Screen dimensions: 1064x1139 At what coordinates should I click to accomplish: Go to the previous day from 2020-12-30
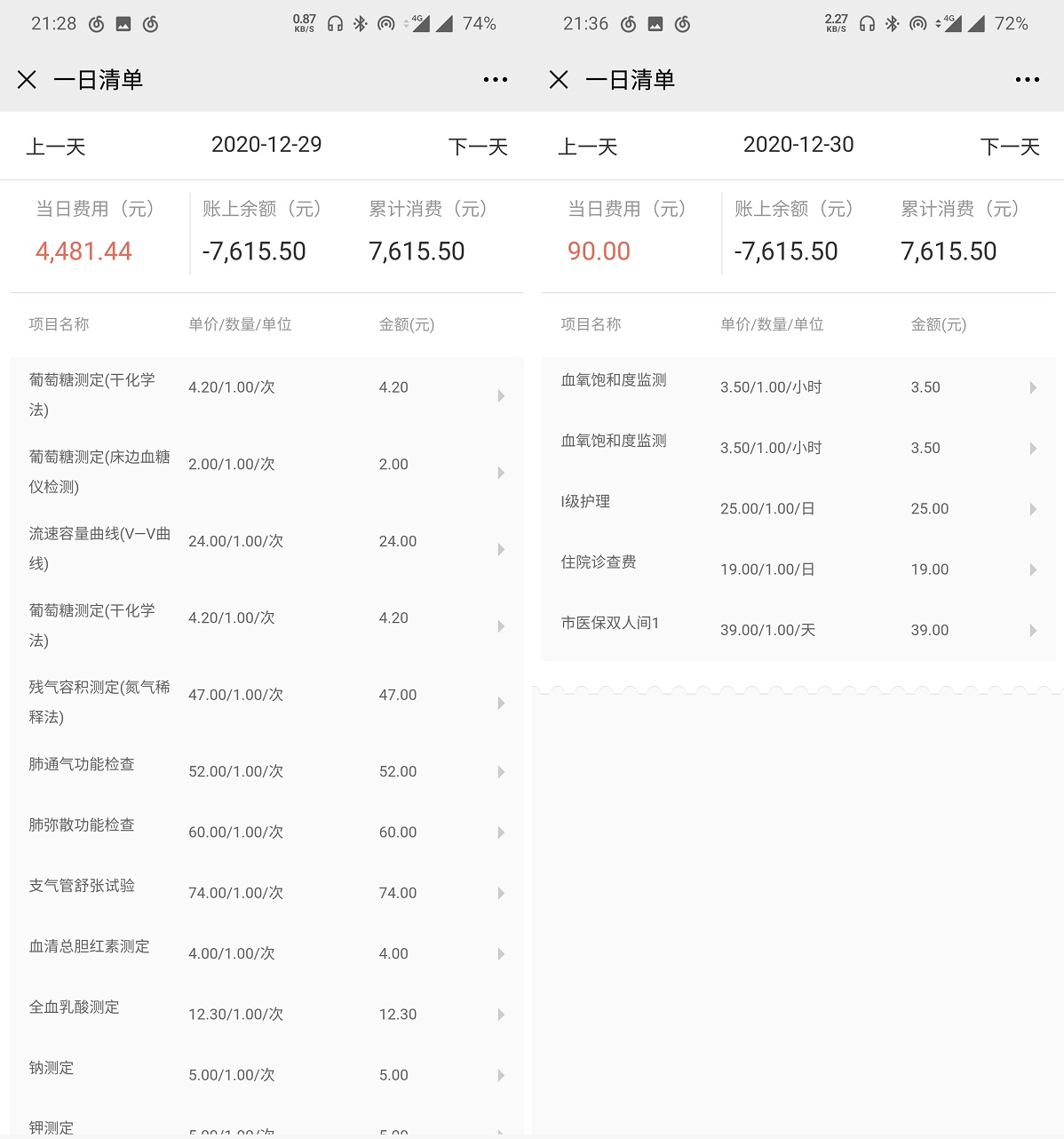tap(588, 147)
